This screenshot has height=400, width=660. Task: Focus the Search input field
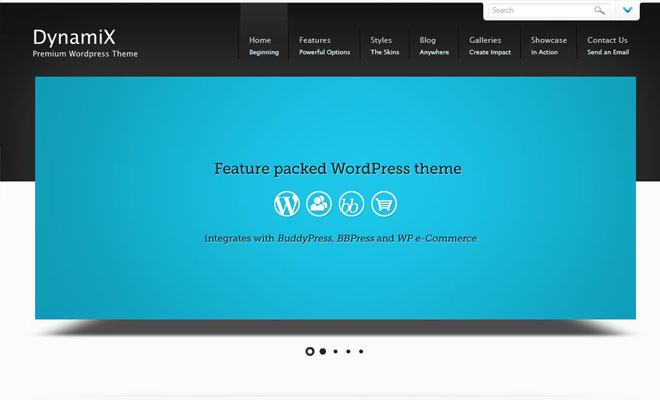tap(540, 10)
